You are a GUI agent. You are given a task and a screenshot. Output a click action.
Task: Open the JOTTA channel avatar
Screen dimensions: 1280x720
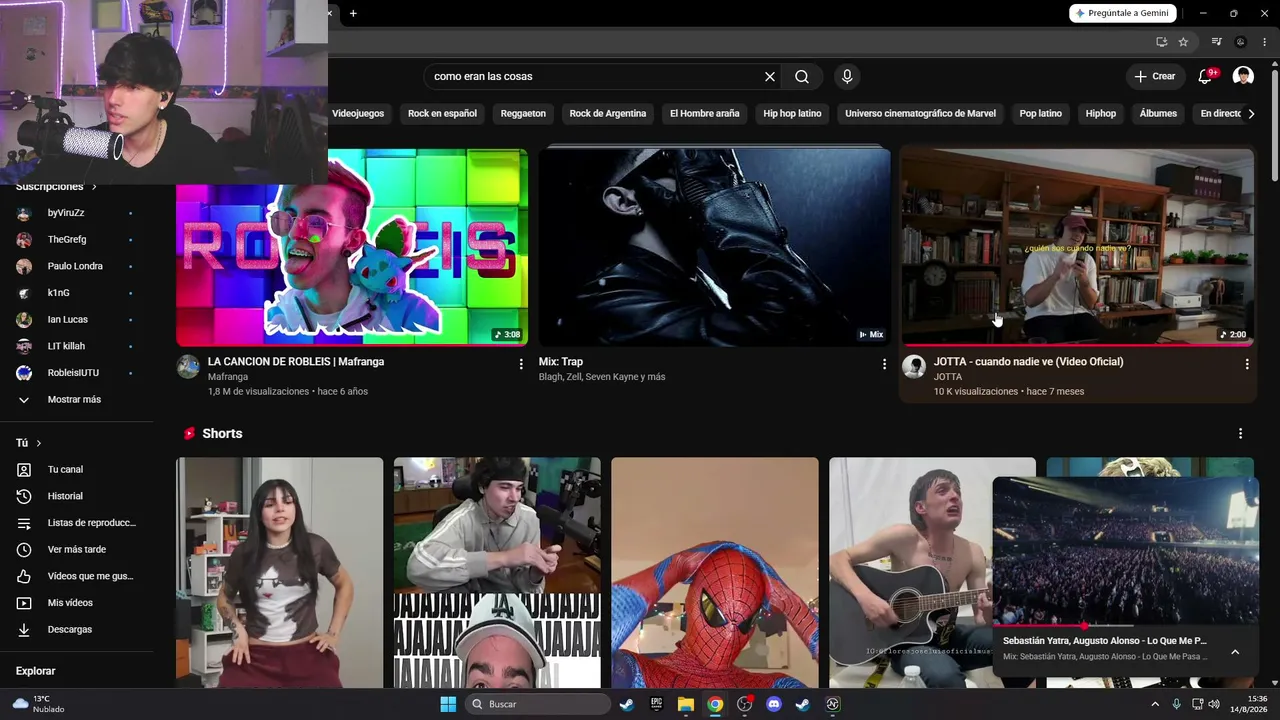[x=913, y=366]
